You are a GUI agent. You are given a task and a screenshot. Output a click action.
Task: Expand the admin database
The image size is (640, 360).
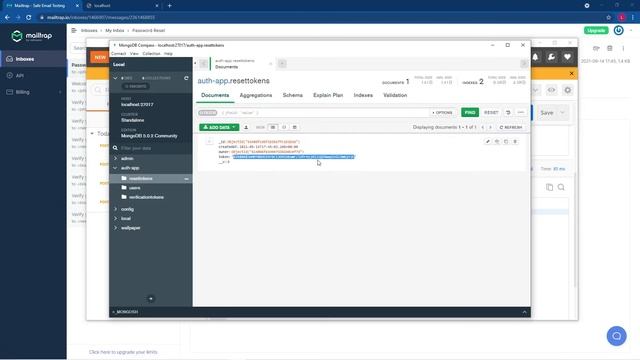pyautogui.click(x=116, y=158)
